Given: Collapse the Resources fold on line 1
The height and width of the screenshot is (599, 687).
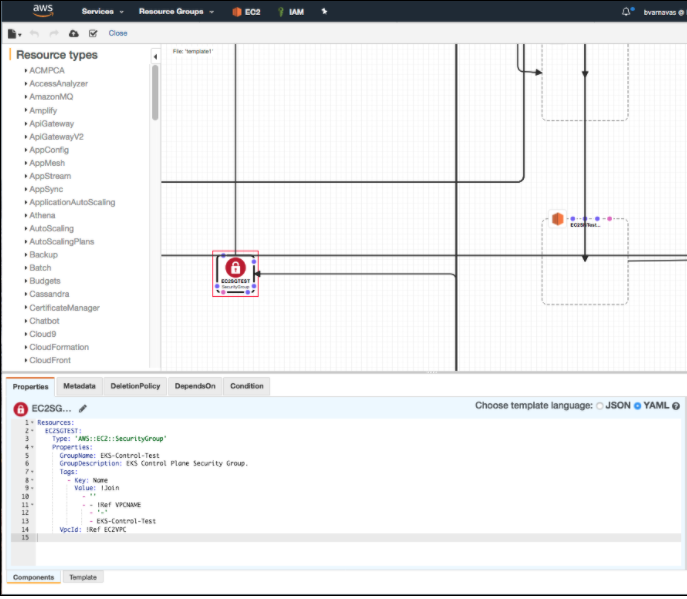Looking at the screenshot, I should [x=32, y=423].
